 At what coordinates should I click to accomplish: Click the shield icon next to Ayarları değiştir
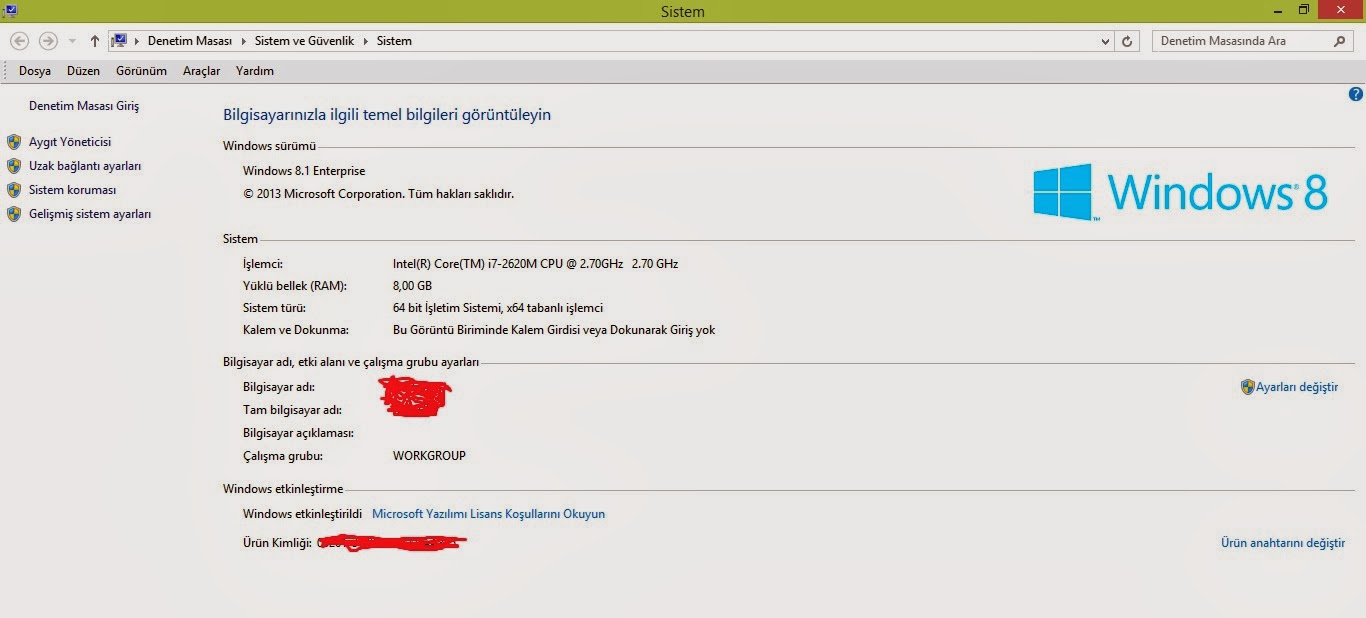(x=1247, y=387)
